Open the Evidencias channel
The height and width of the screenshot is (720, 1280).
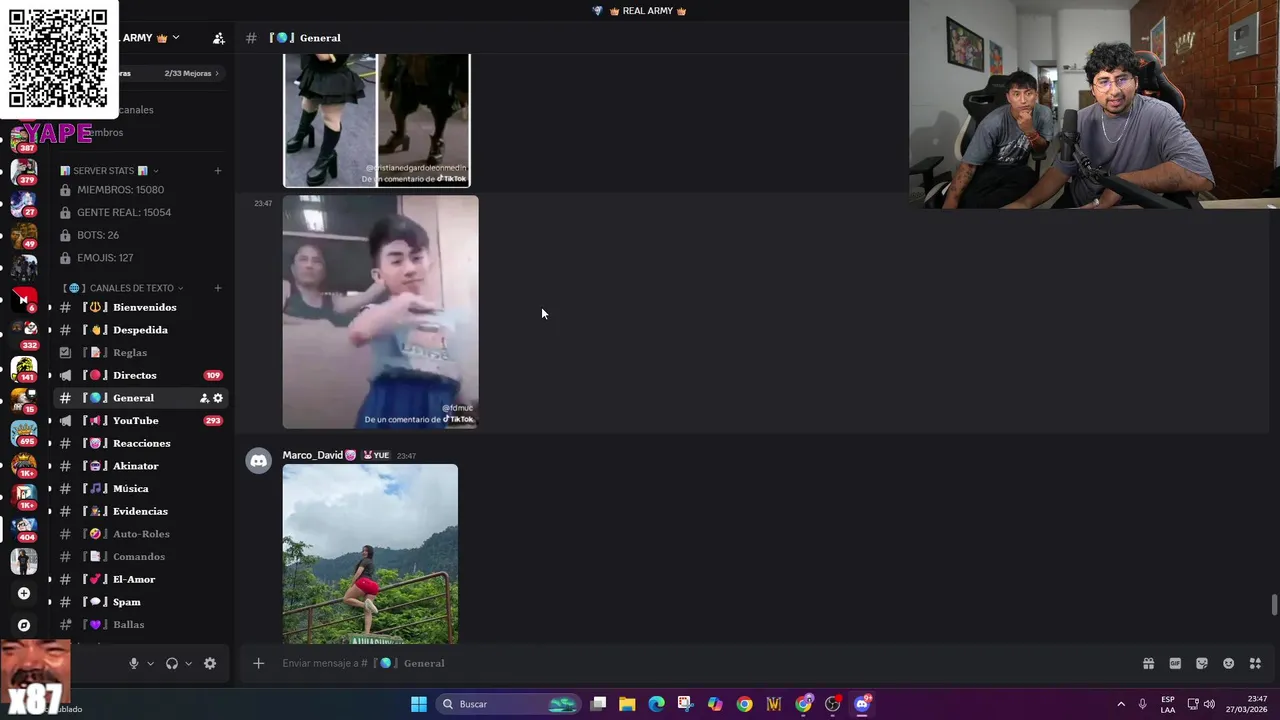pos(140,511)
